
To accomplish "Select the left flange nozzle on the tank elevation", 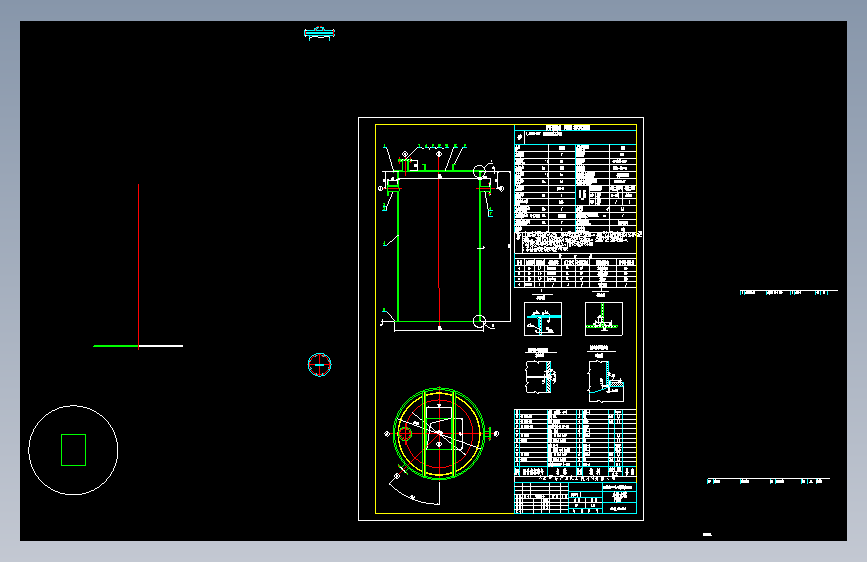I will coord(393,188).
